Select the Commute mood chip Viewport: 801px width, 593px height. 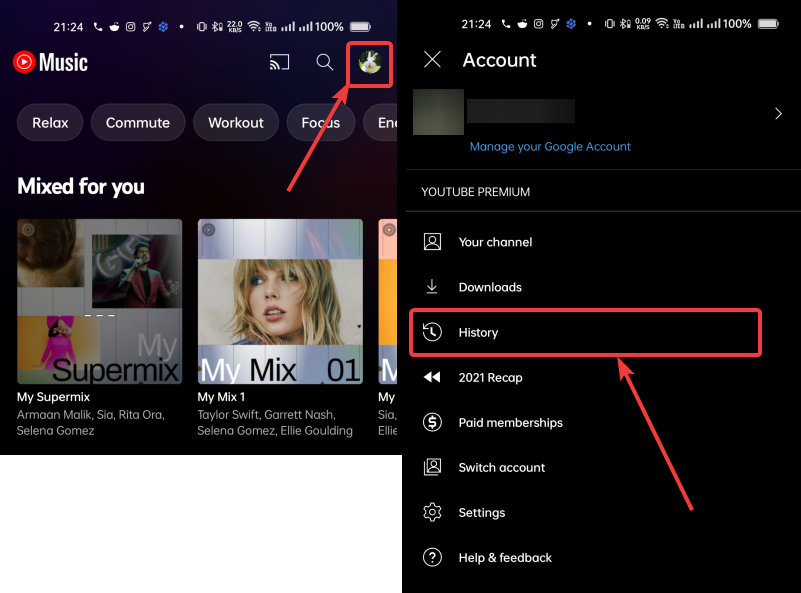point(138,123)
